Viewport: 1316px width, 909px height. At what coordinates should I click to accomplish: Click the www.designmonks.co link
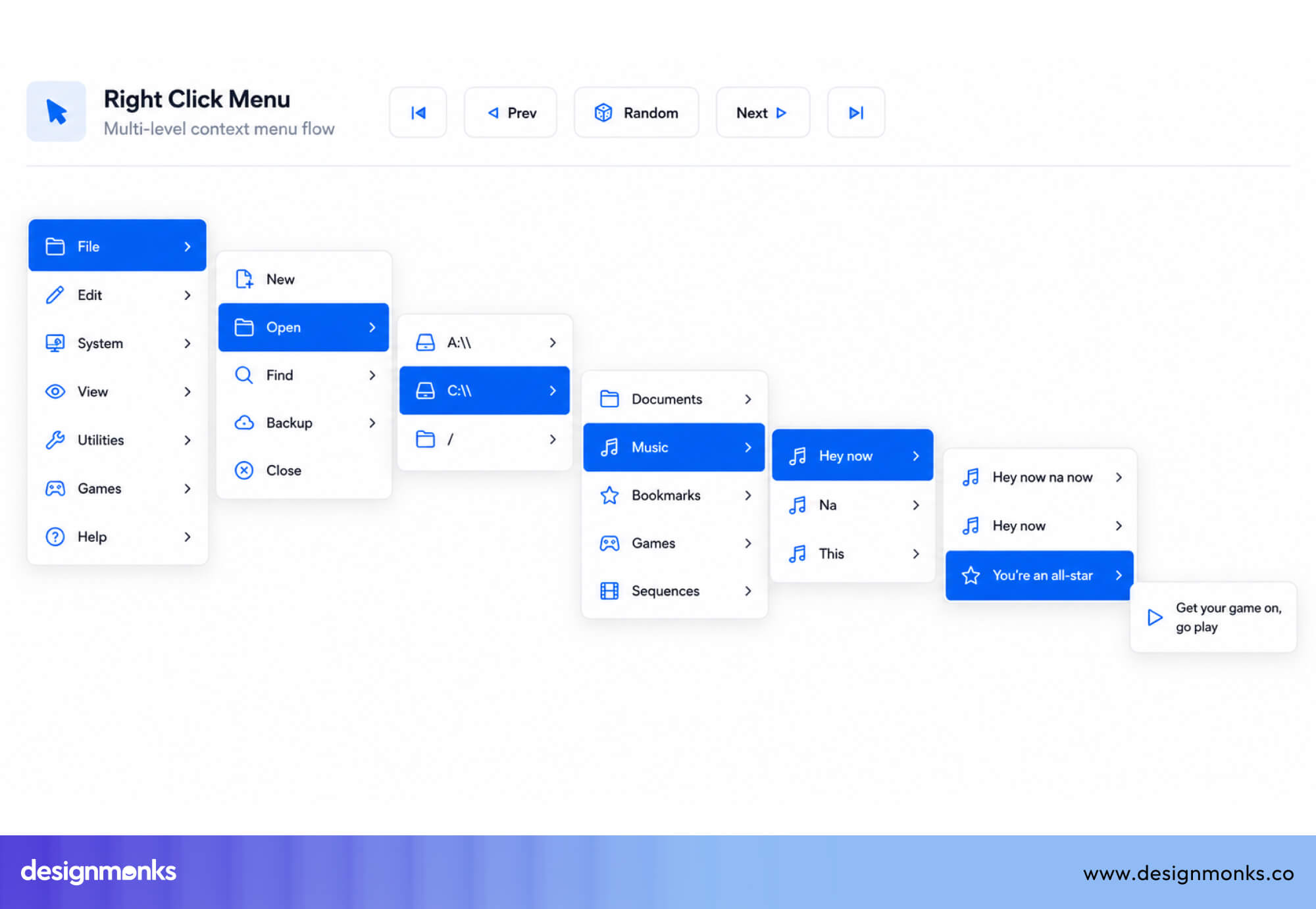coord(1188,873)
